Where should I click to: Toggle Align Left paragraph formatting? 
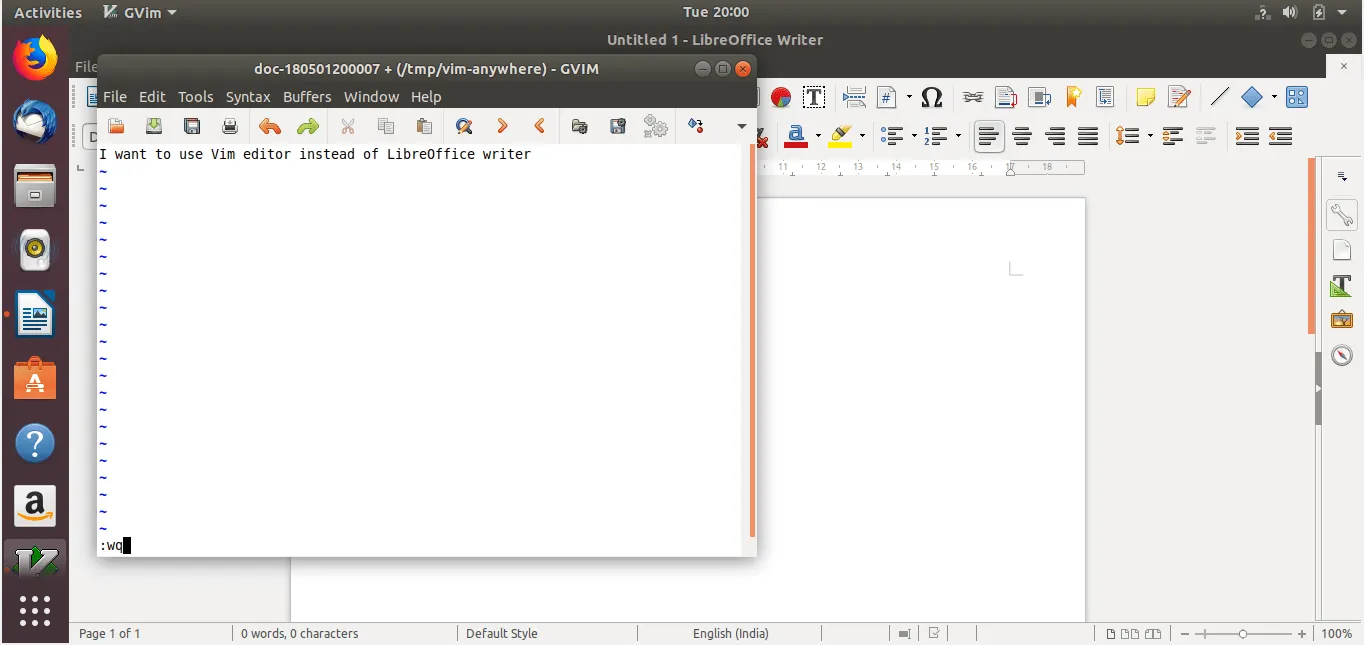[x=989, y=135]
